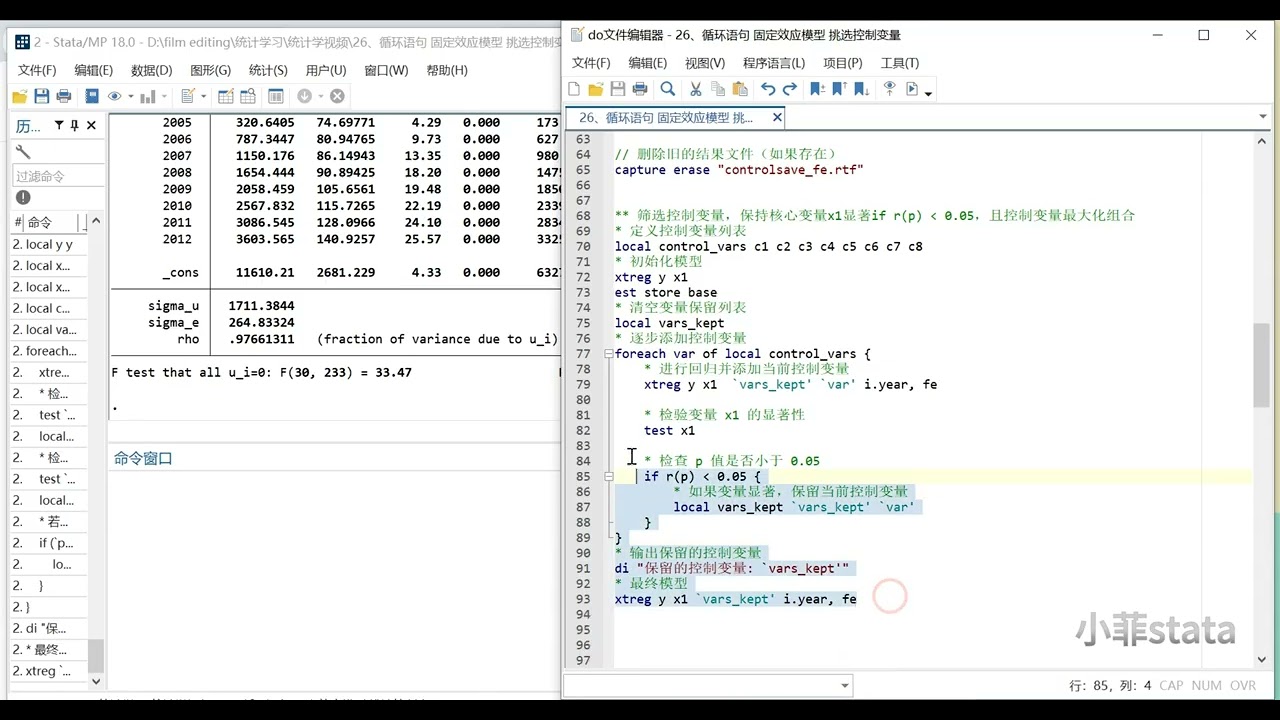Open 视图(V) menu in do-file editor

pos(705,63)
